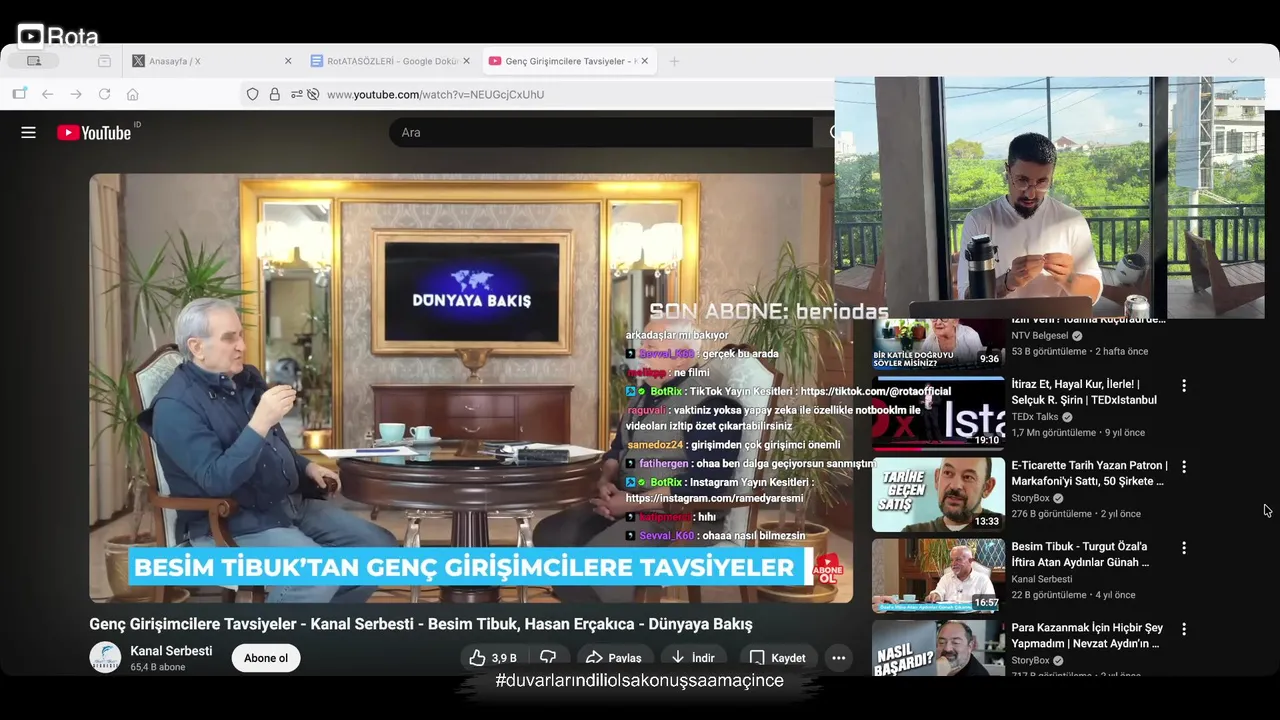Close the Genç Girişimcilere Tavsiyeler tab
1280x720 pixels.
tap(644, 61)
